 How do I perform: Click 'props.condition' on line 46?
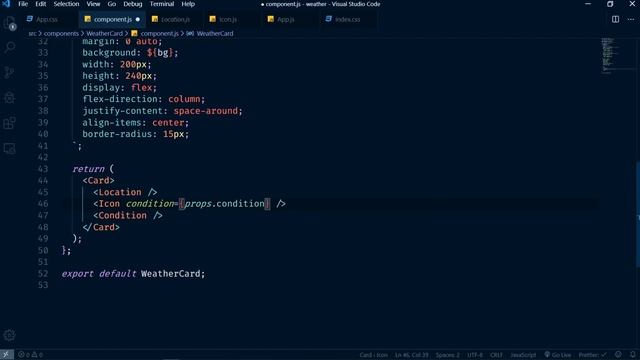pyautogui.click(x=224, y=204)
